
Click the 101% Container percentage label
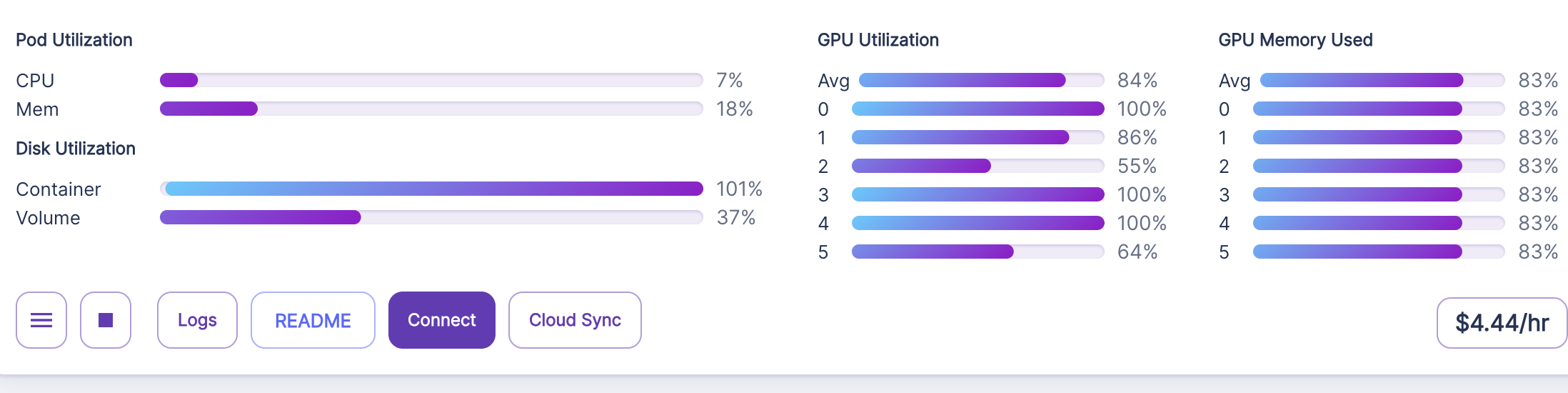click(x=739, y=189)
